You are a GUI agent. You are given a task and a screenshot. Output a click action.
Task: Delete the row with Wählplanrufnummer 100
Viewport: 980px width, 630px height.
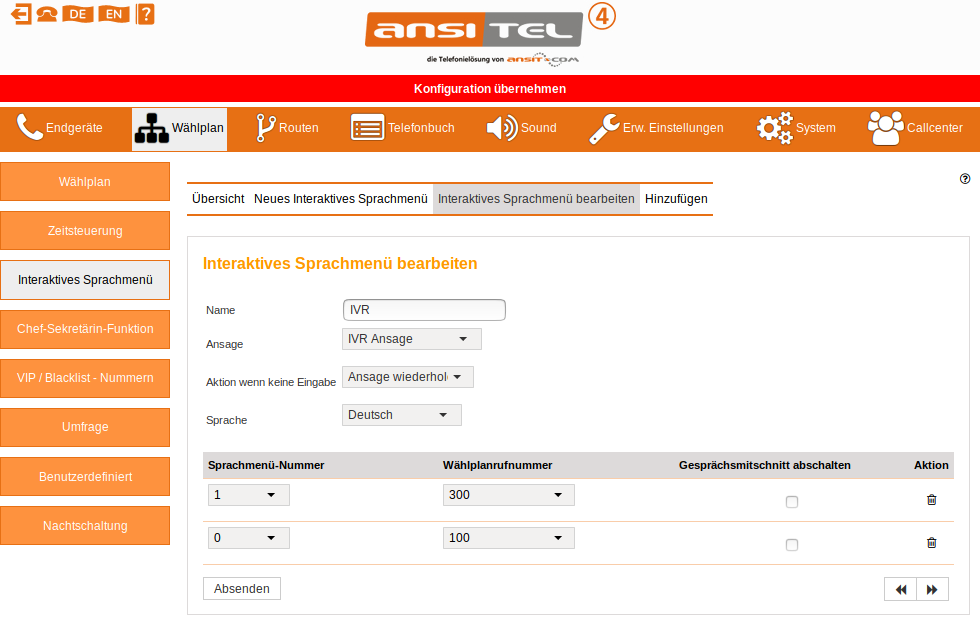coord(931,543)
